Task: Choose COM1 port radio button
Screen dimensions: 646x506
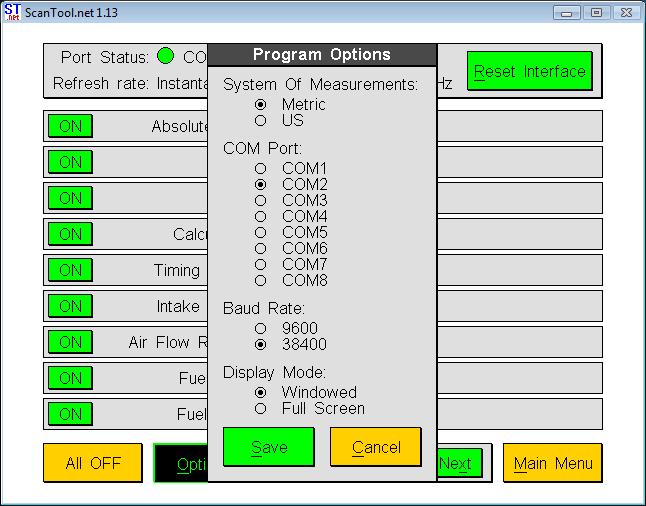Action: (260, 169)
